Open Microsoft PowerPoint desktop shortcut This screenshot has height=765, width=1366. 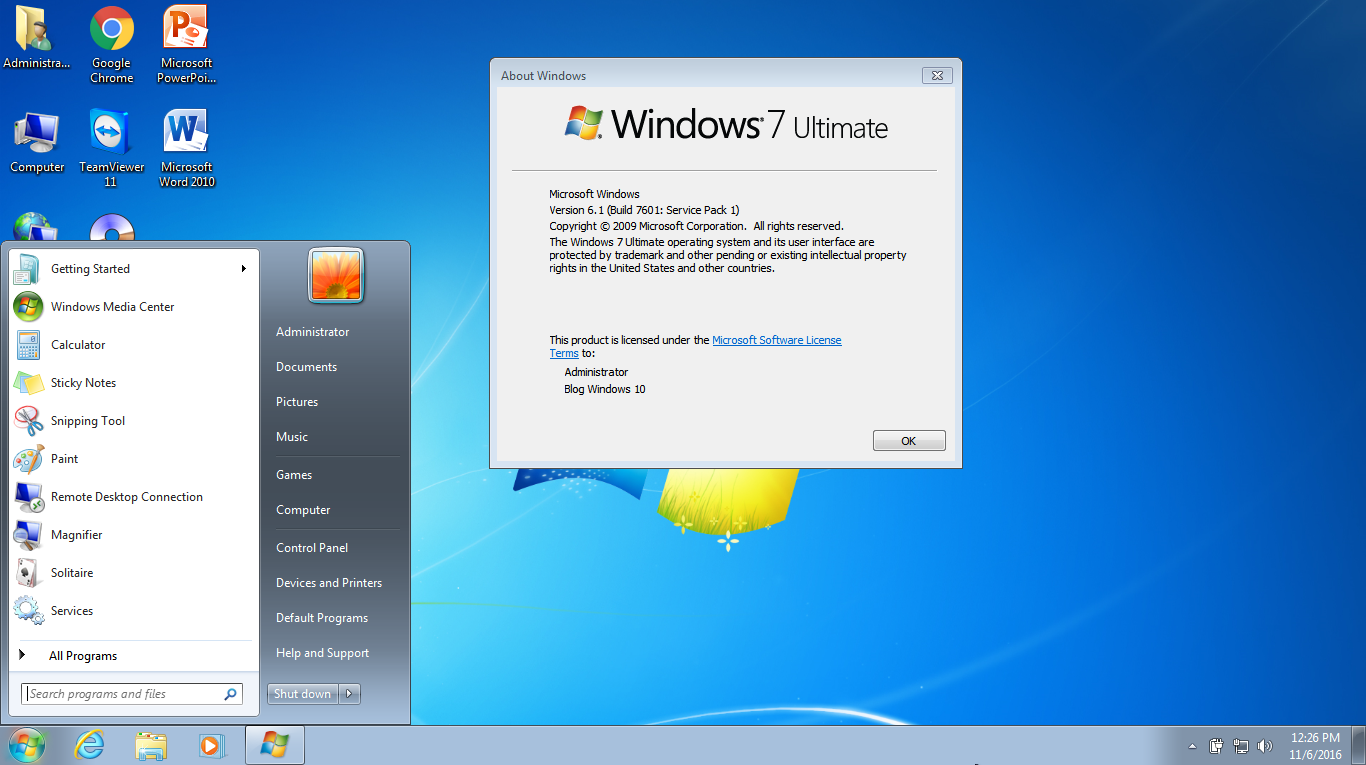point(186,45)
